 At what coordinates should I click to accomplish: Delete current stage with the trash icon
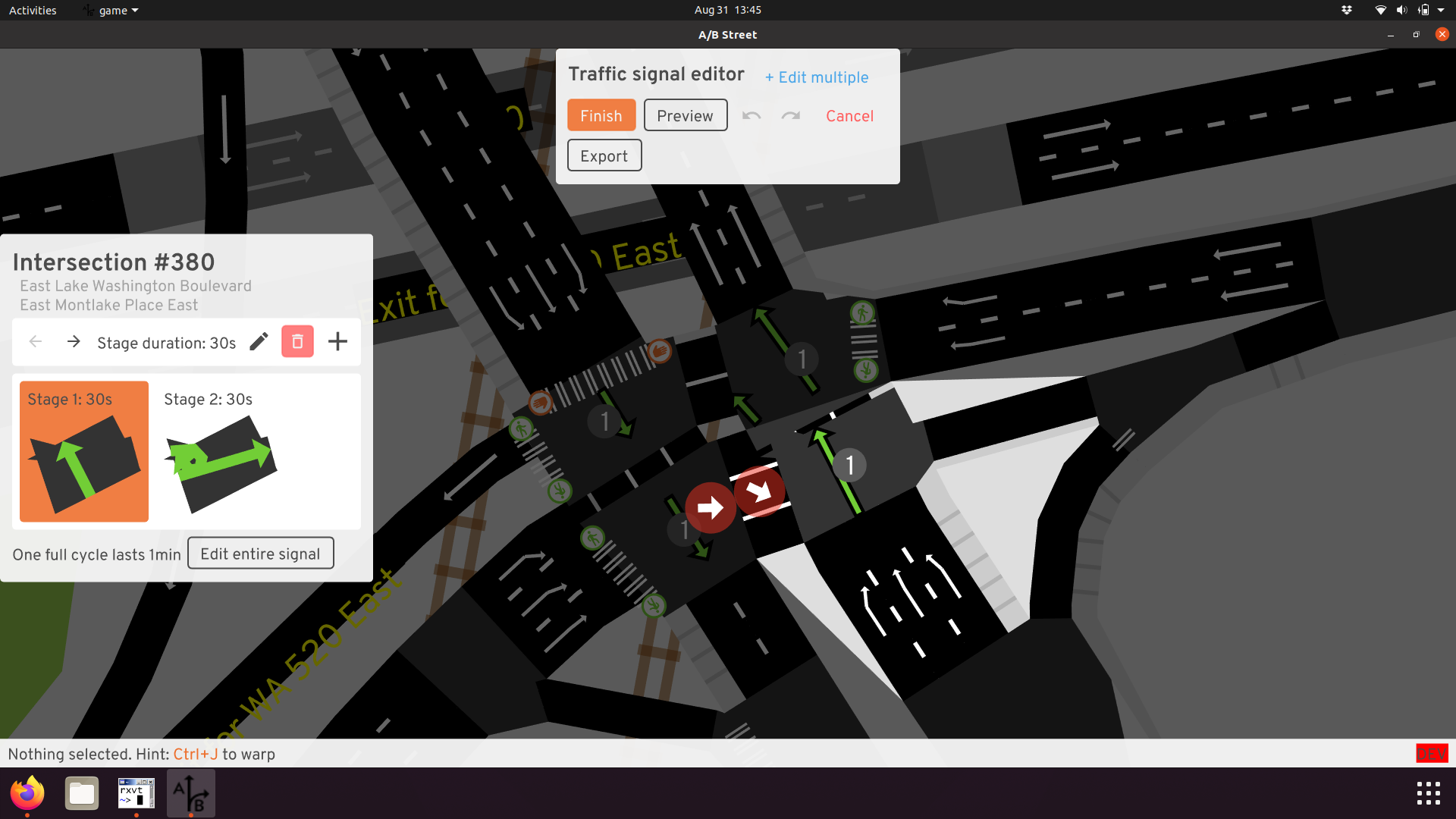pyautogui.click(x=297, y=342)
